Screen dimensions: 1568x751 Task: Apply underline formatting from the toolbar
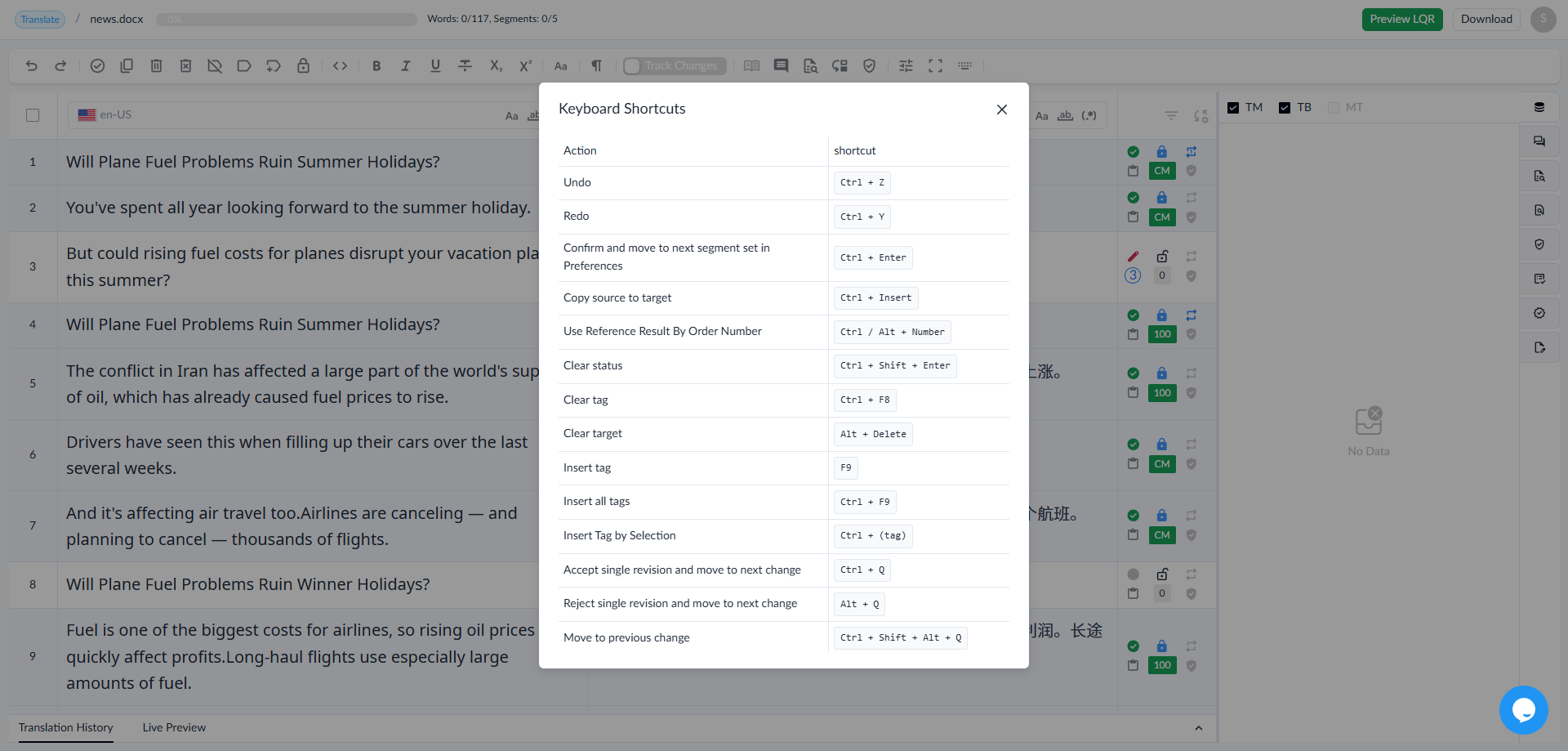435,66
